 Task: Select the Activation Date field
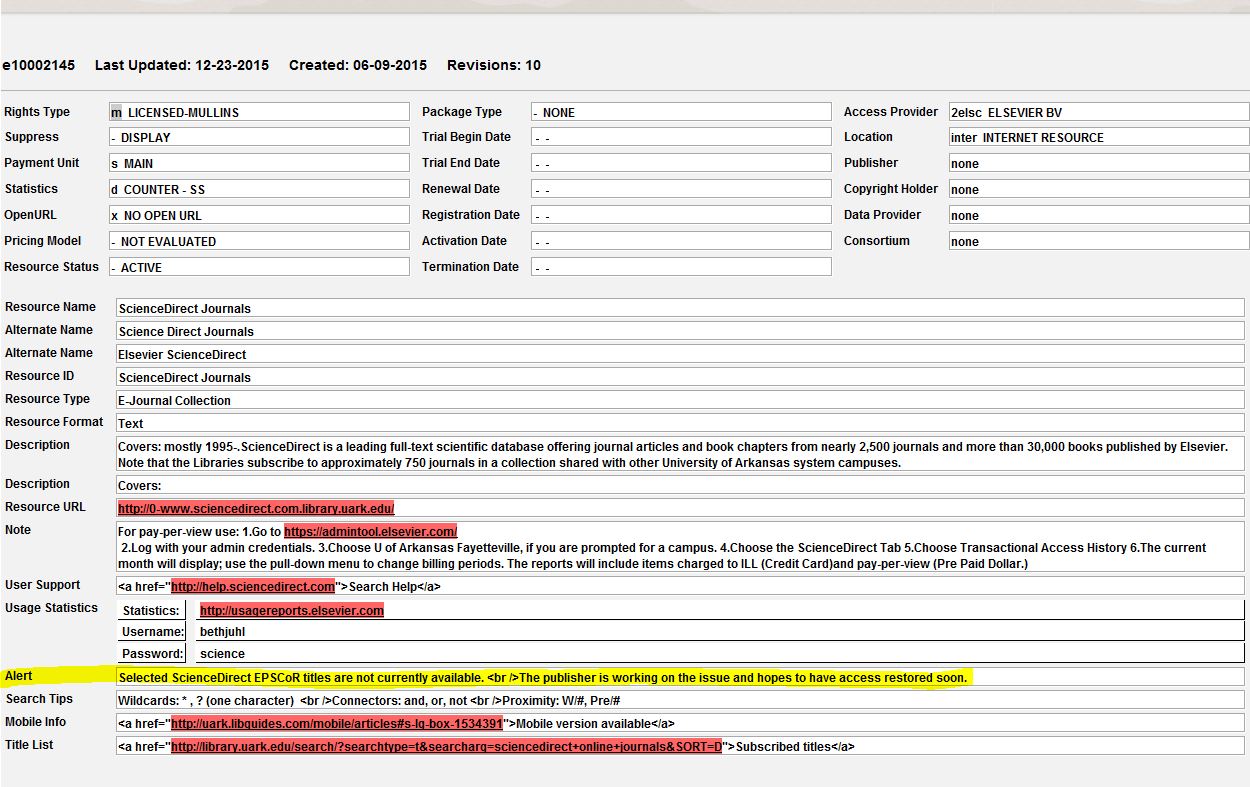(681, 241)
